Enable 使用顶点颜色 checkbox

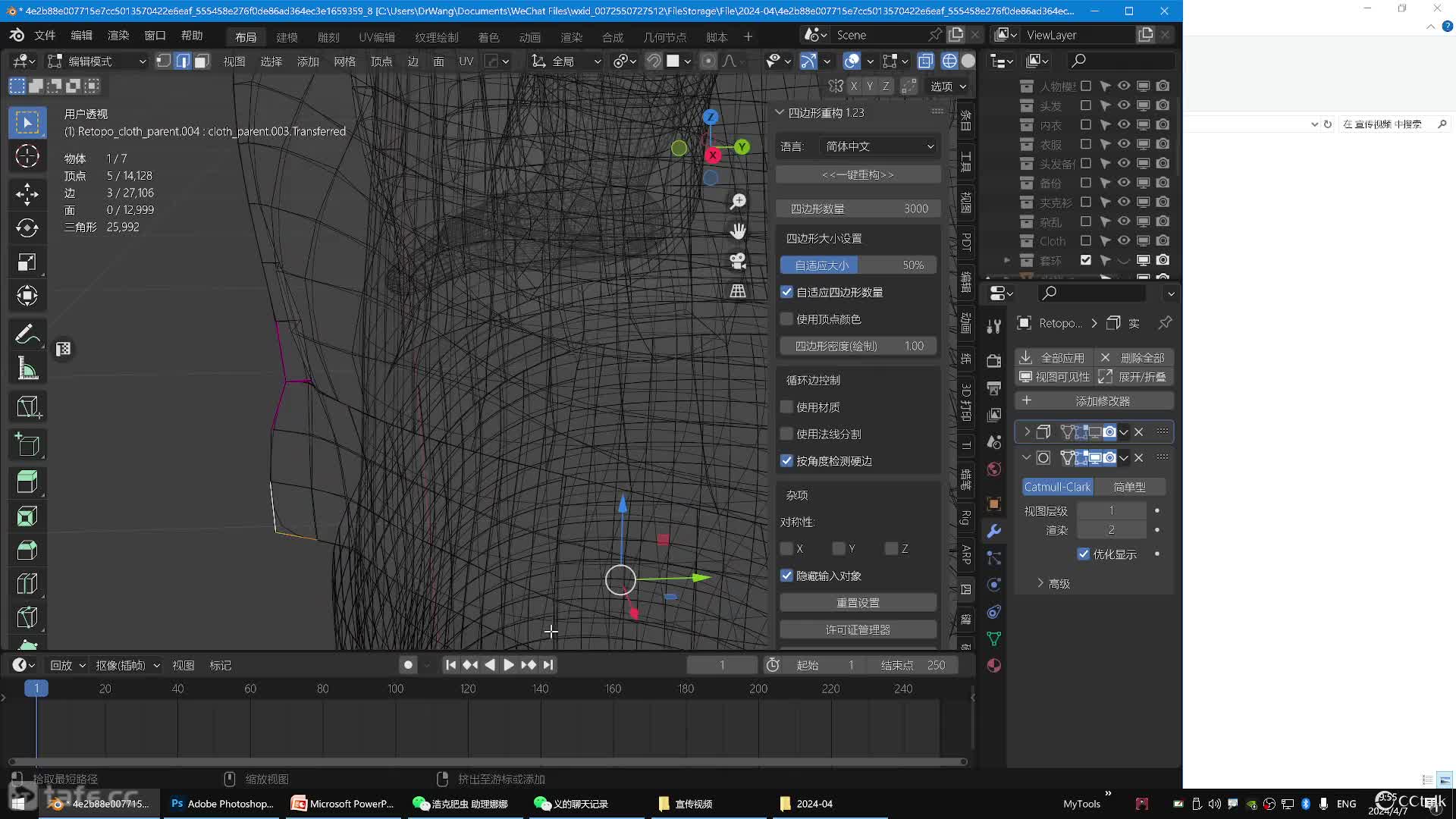[x=786, y=319]
